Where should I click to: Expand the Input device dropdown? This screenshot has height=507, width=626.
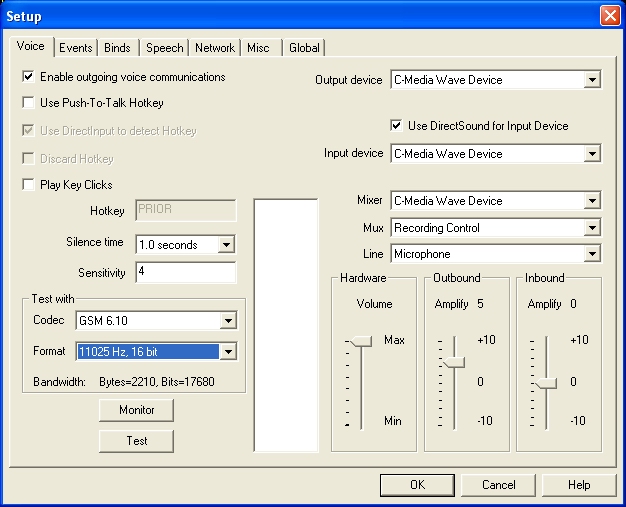point(592,154)
